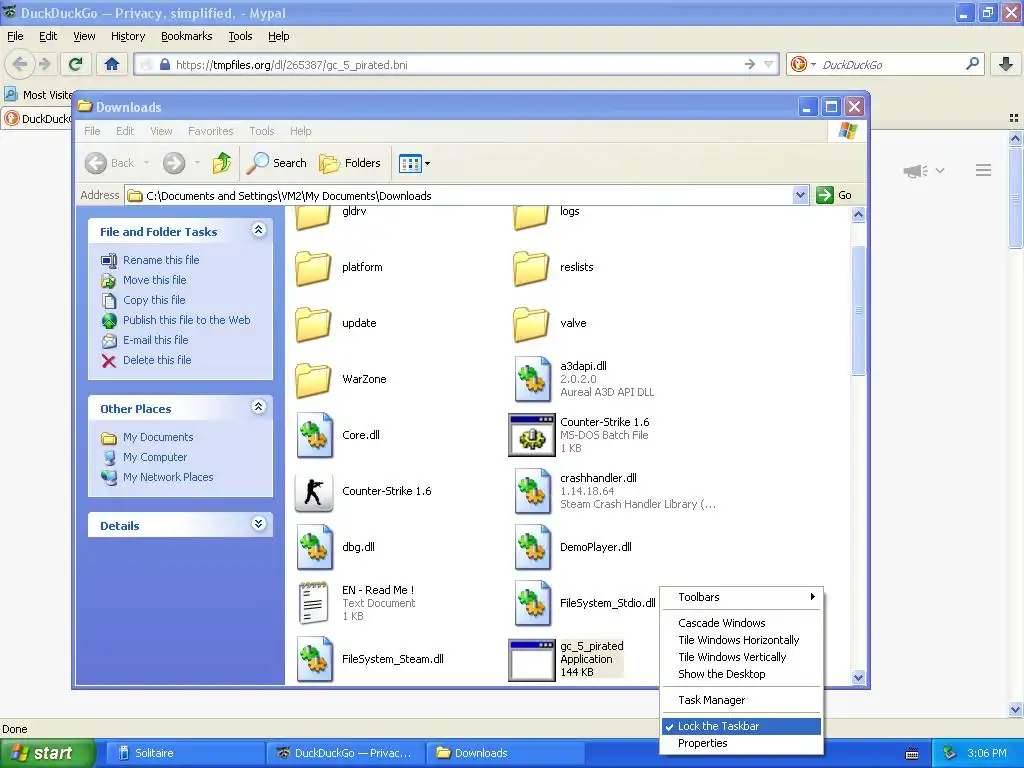Select the gc_5_pirated application icon
The height and width of the screenshot is (768, 1024).
[532, 660]
